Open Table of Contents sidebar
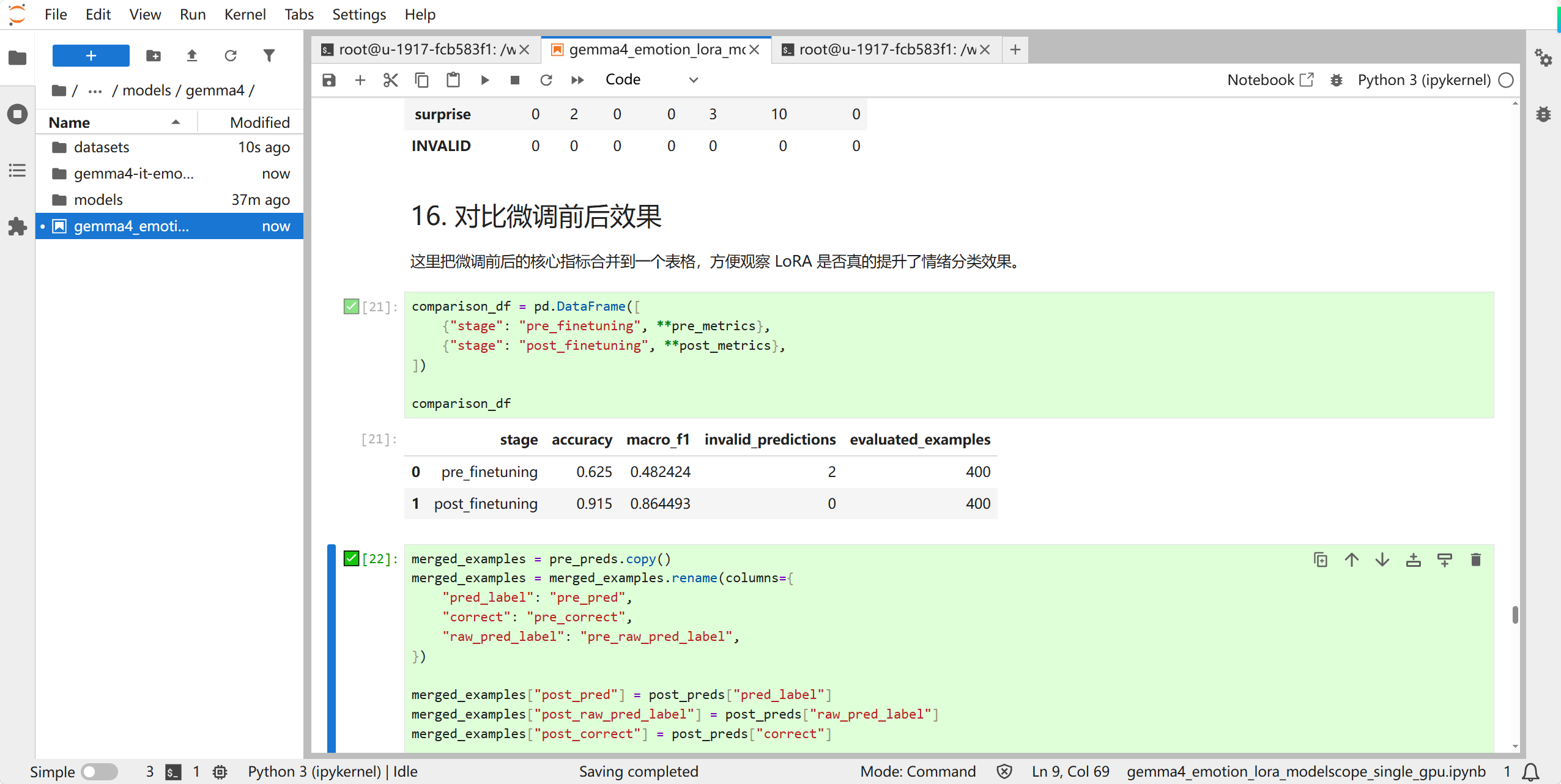The image size is (1561, 784). click(17, 170)
